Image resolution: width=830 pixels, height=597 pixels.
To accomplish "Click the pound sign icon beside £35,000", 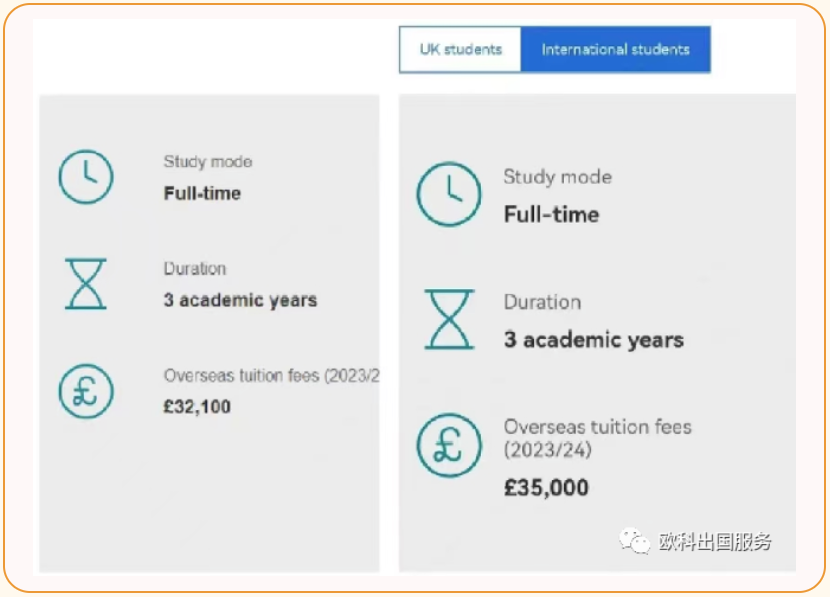I will click(x=449, y=445).
